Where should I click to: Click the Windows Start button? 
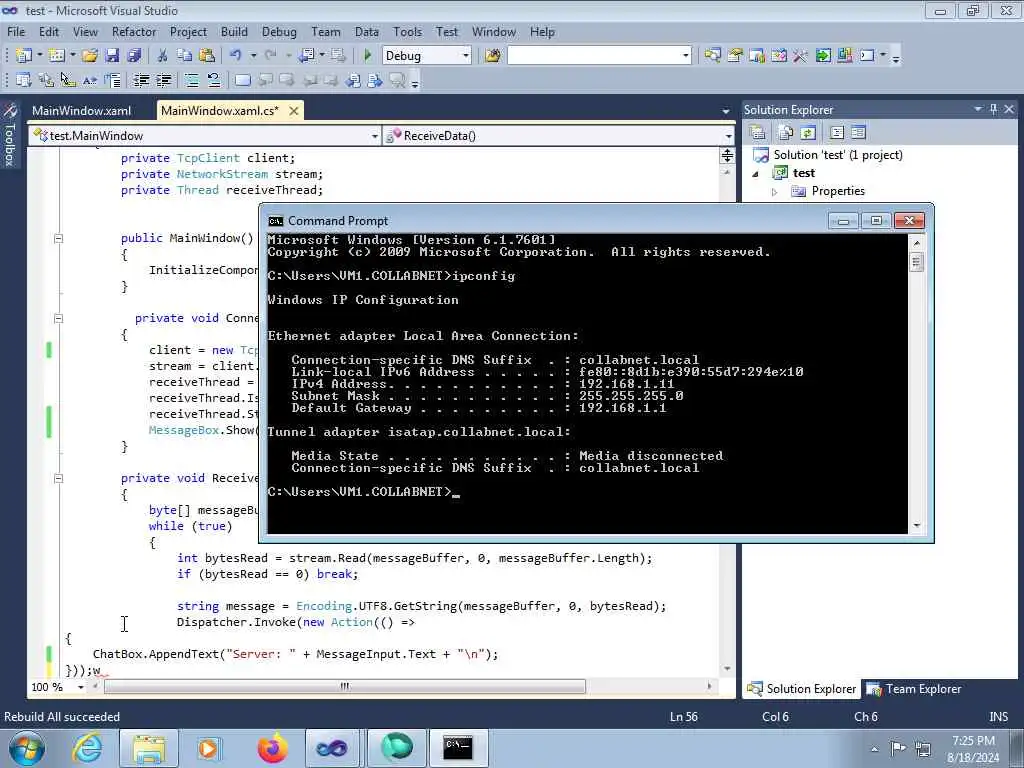[x=27, y=748]
